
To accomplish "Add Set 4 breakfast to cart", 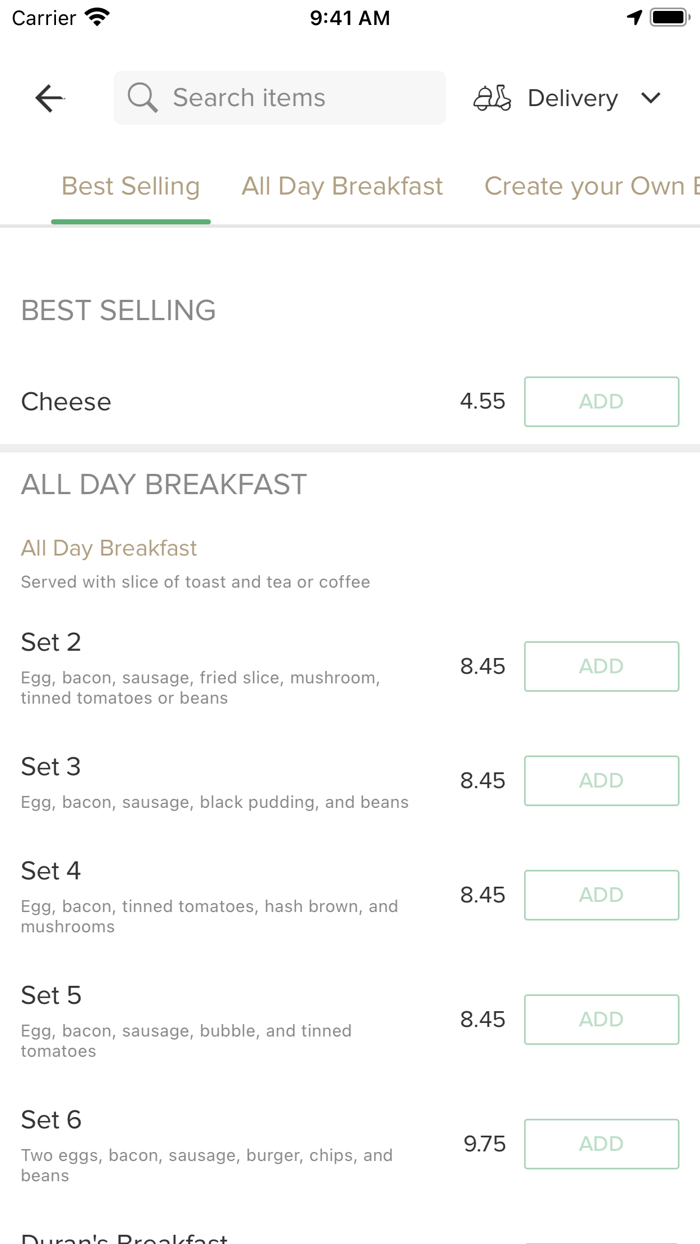I will tap(601, 895).
